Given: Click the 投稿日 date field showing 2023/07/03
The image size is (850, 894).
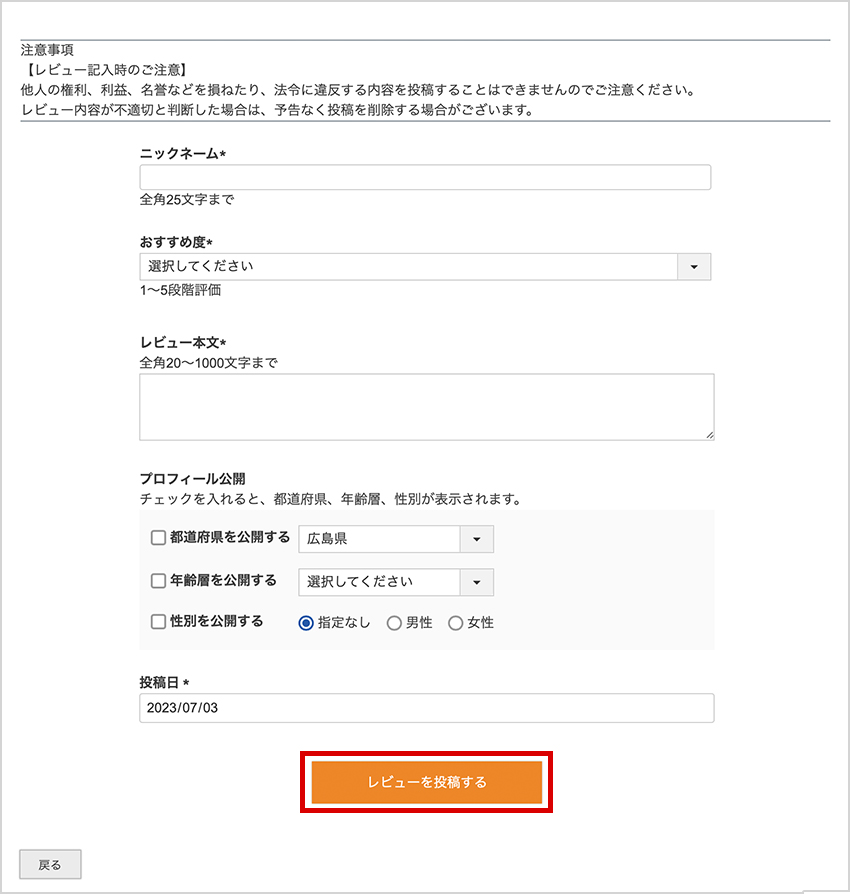Looking at the screenshot, I should pyautogui.click(x=426, y=708).
